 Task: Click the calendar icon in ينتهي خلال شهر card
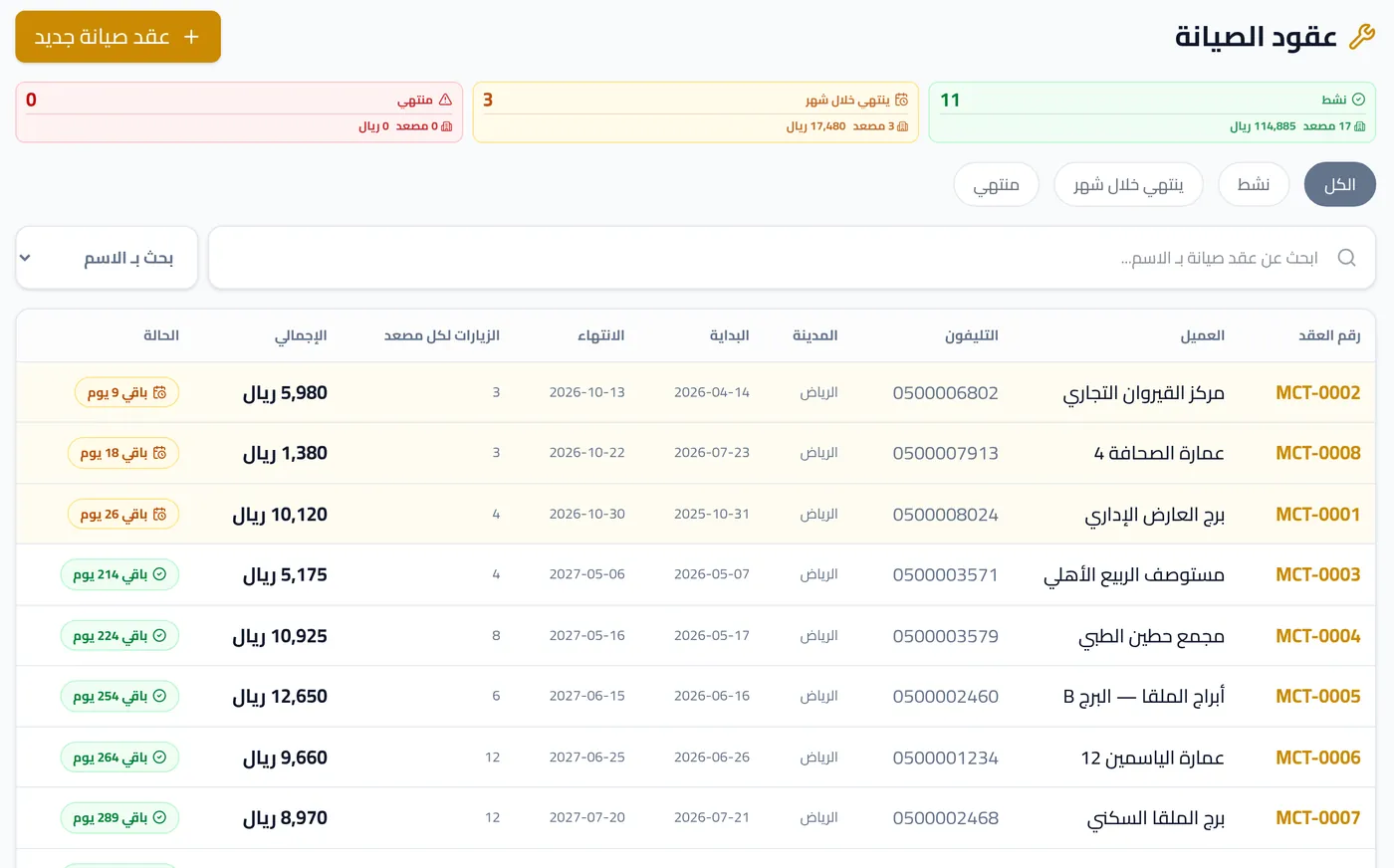(x=901, y=100)
